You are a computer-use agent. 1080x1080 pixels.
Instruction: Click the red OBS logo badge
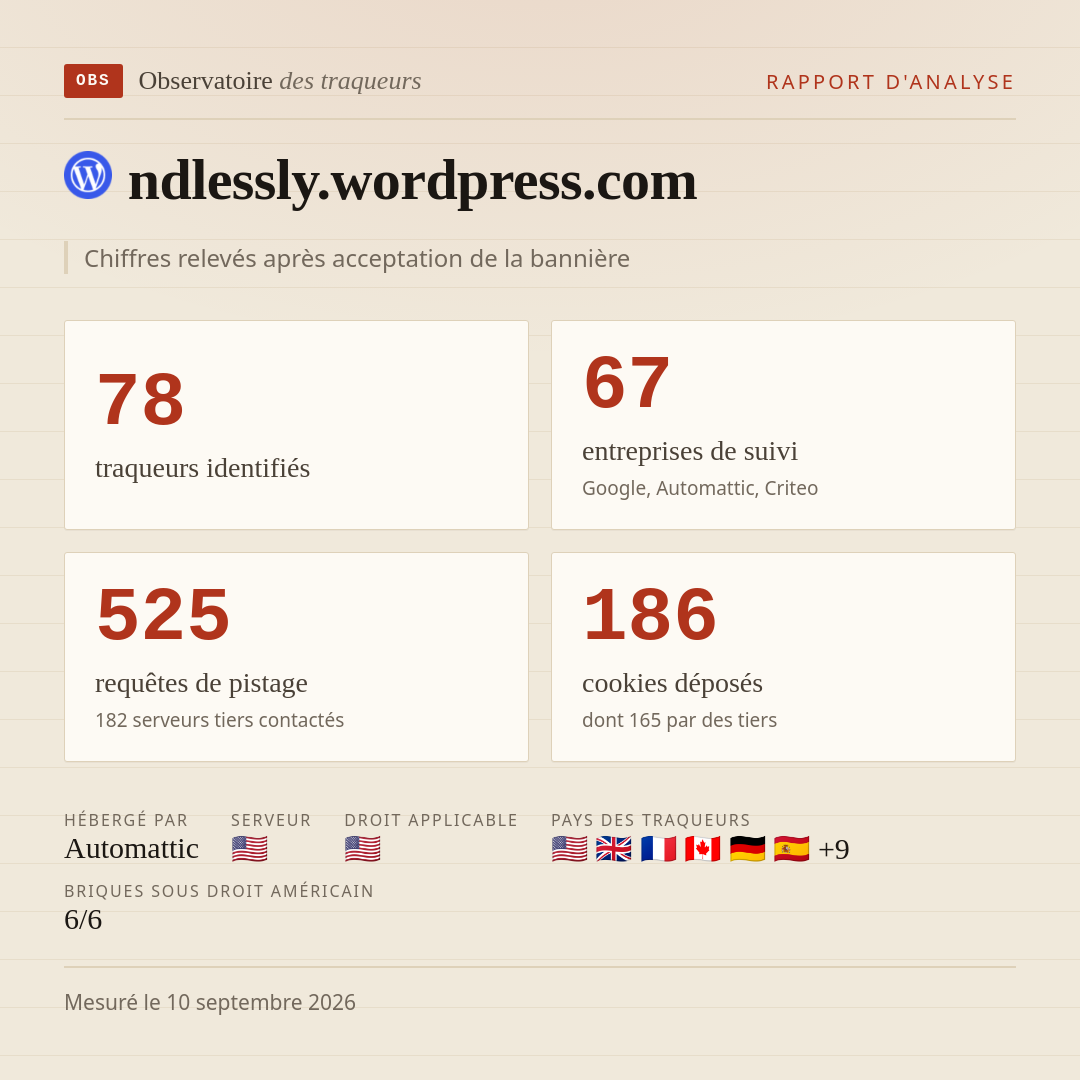click(93, 81)
